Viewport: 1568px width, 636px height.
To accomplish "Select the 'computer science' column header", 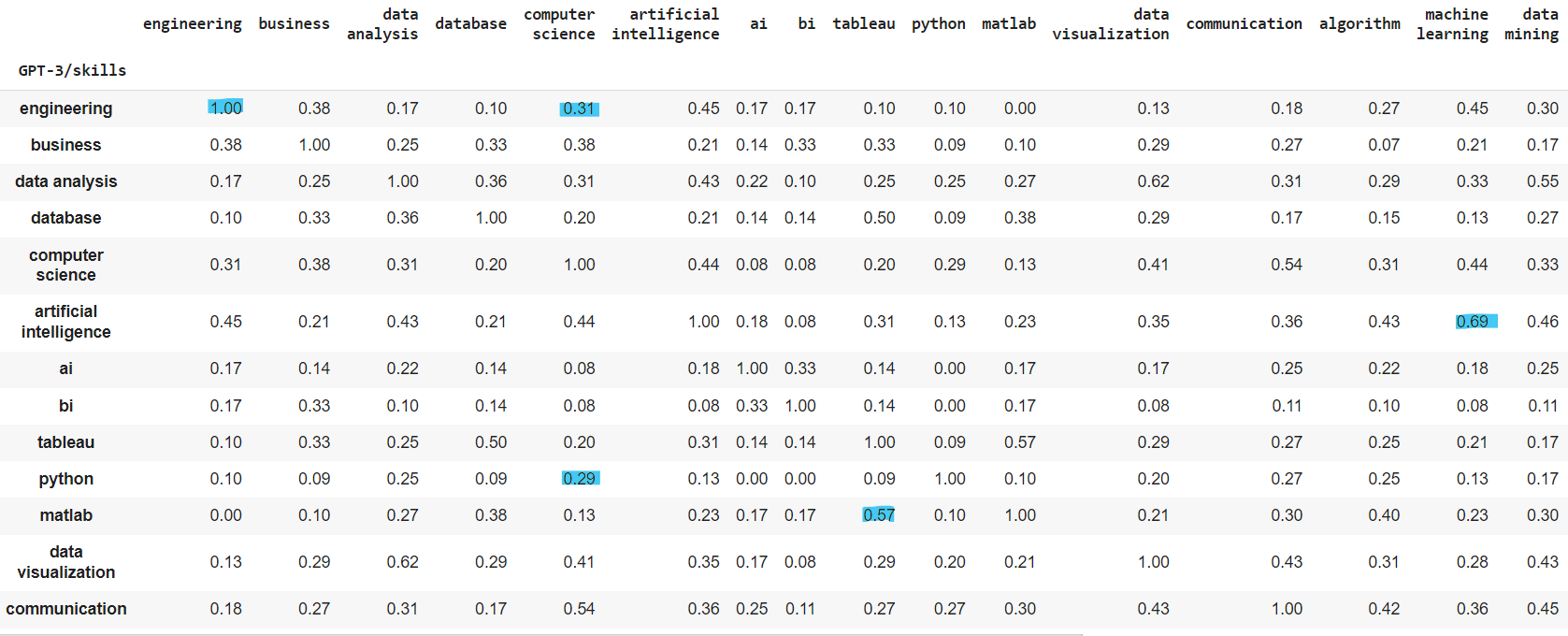I will click(x=559, y=23).
